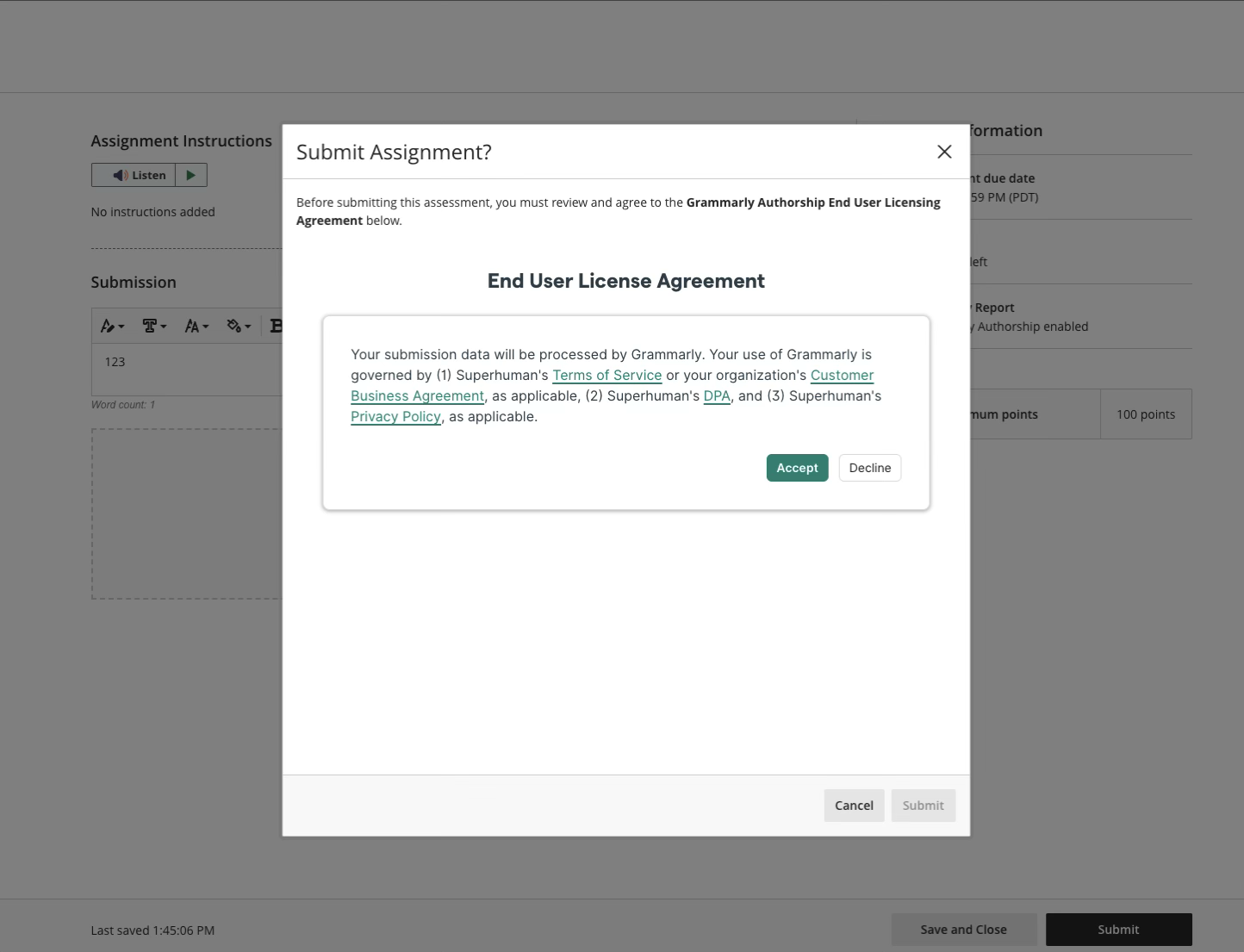Click the Save and Close button
This screenshot has width=1244, height=952.
click(964, 930)
